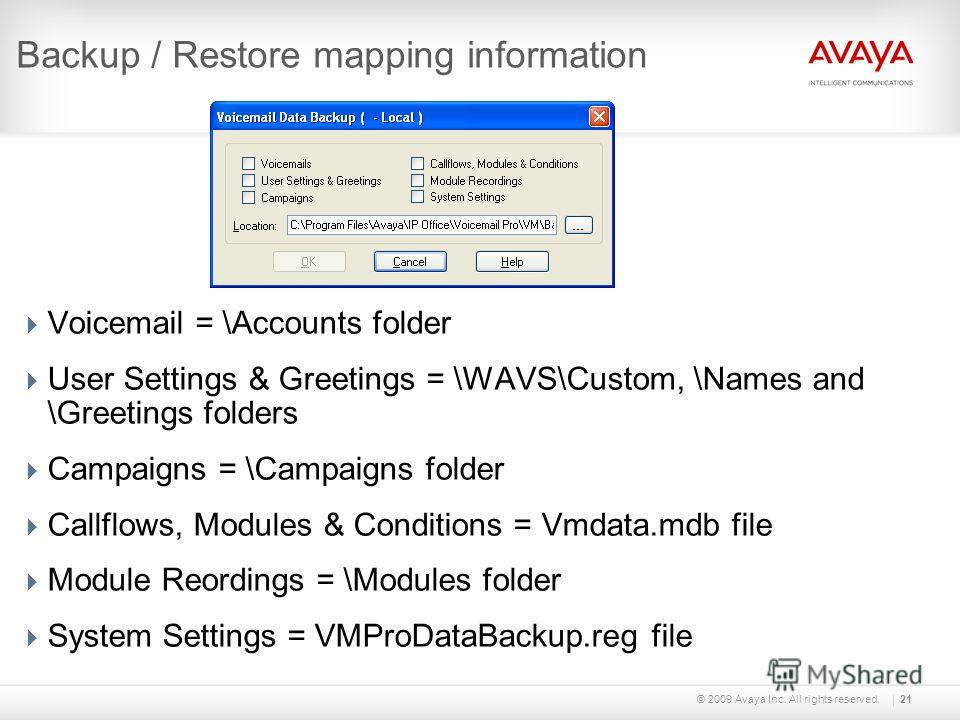Tick the Voicemails checkbox in the dialog
Viewport: 960px width, 720px height.
248,163
